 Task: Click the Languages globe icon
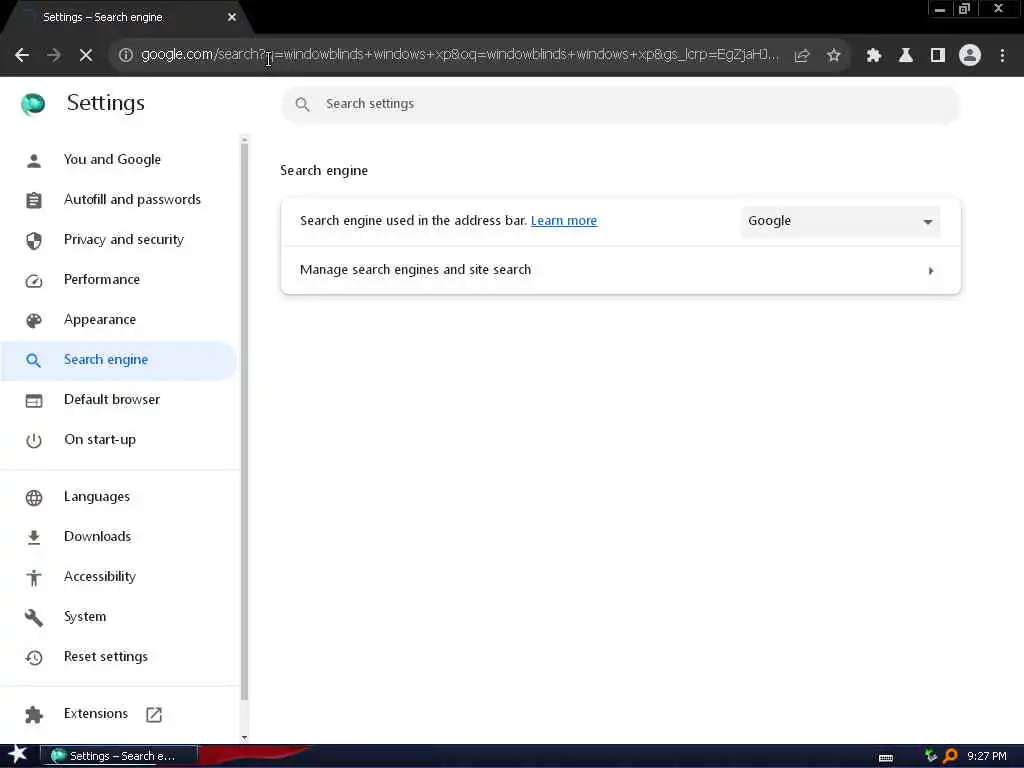coord(34,498)
